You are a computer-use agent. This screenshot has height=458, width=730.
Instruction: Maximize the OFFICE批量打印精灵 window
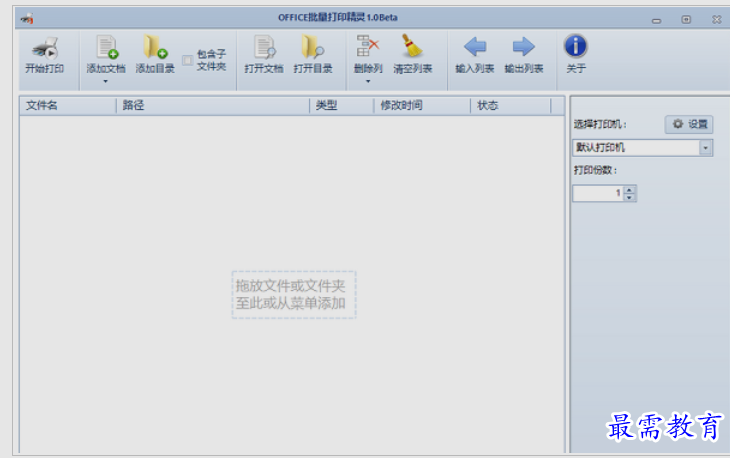pyautogui.click(x=686, y=19)
